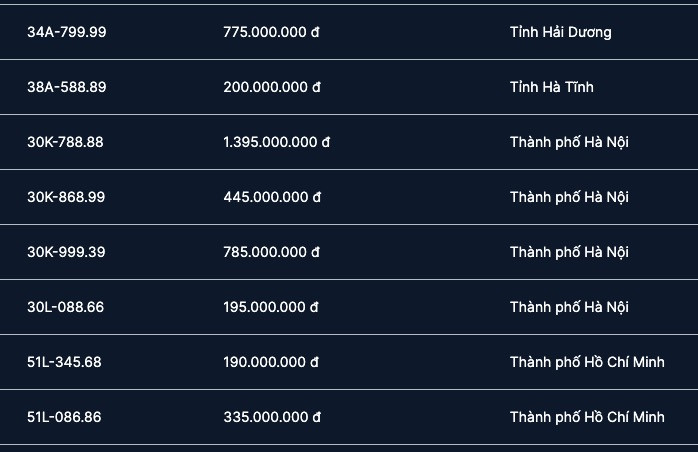Click Thành phố Hà Nội beside 30K-999.39
The height and width of the screenshot is (452, 698).
pyautogui.click(x=569, y=252)
